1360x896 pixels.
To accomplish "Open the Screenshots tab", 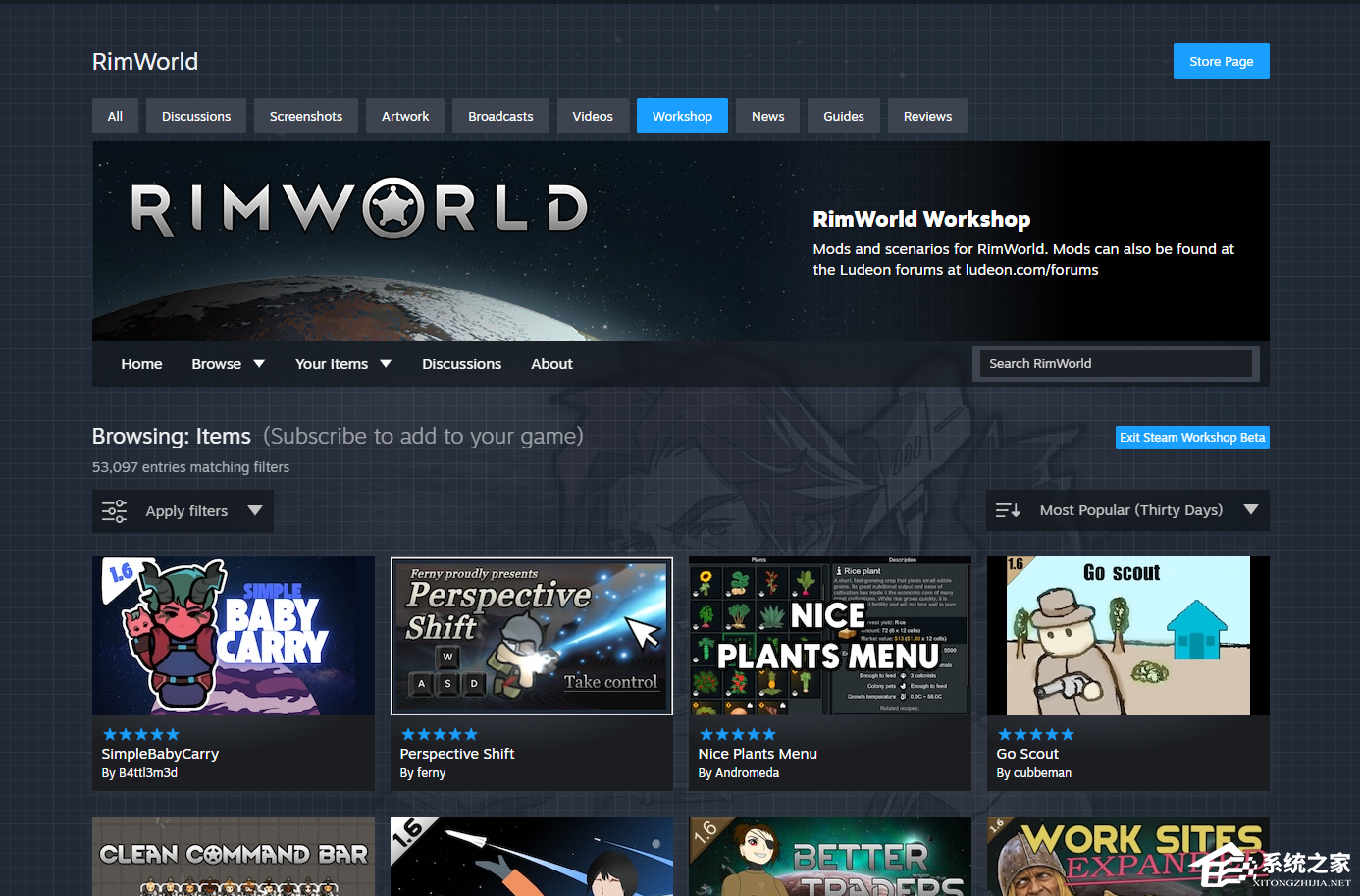I will pos(306,116).
